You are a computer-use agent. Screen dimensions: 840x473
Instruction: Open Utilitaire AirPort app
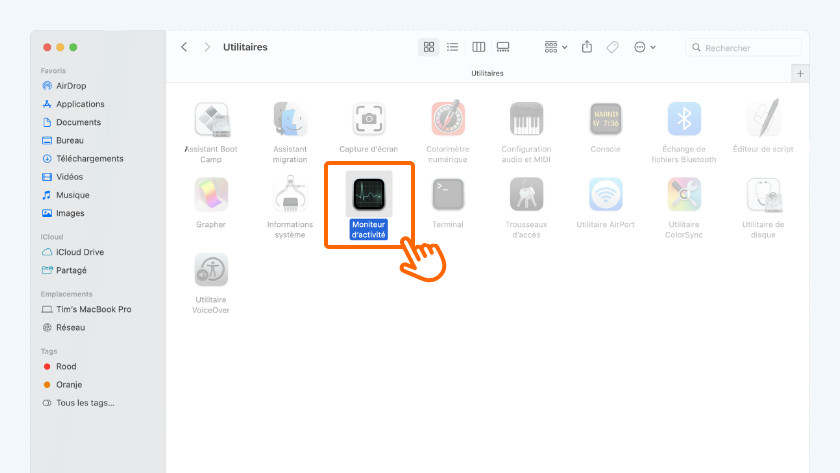(x=605, y=194)
